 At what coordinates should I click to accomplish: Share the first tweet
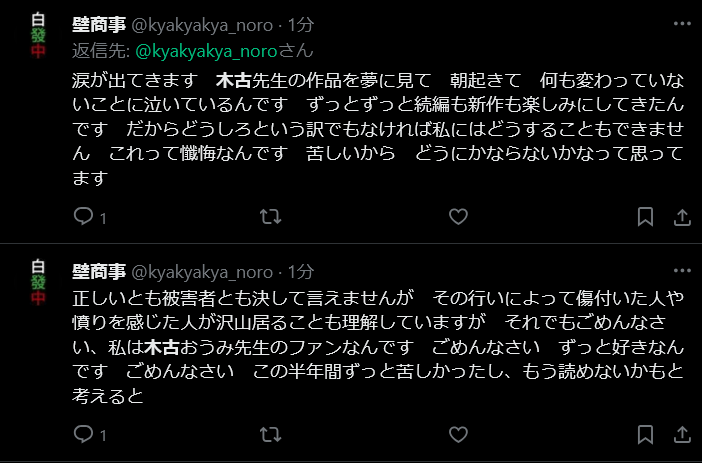pyautogui.click(x=683, y=217)
